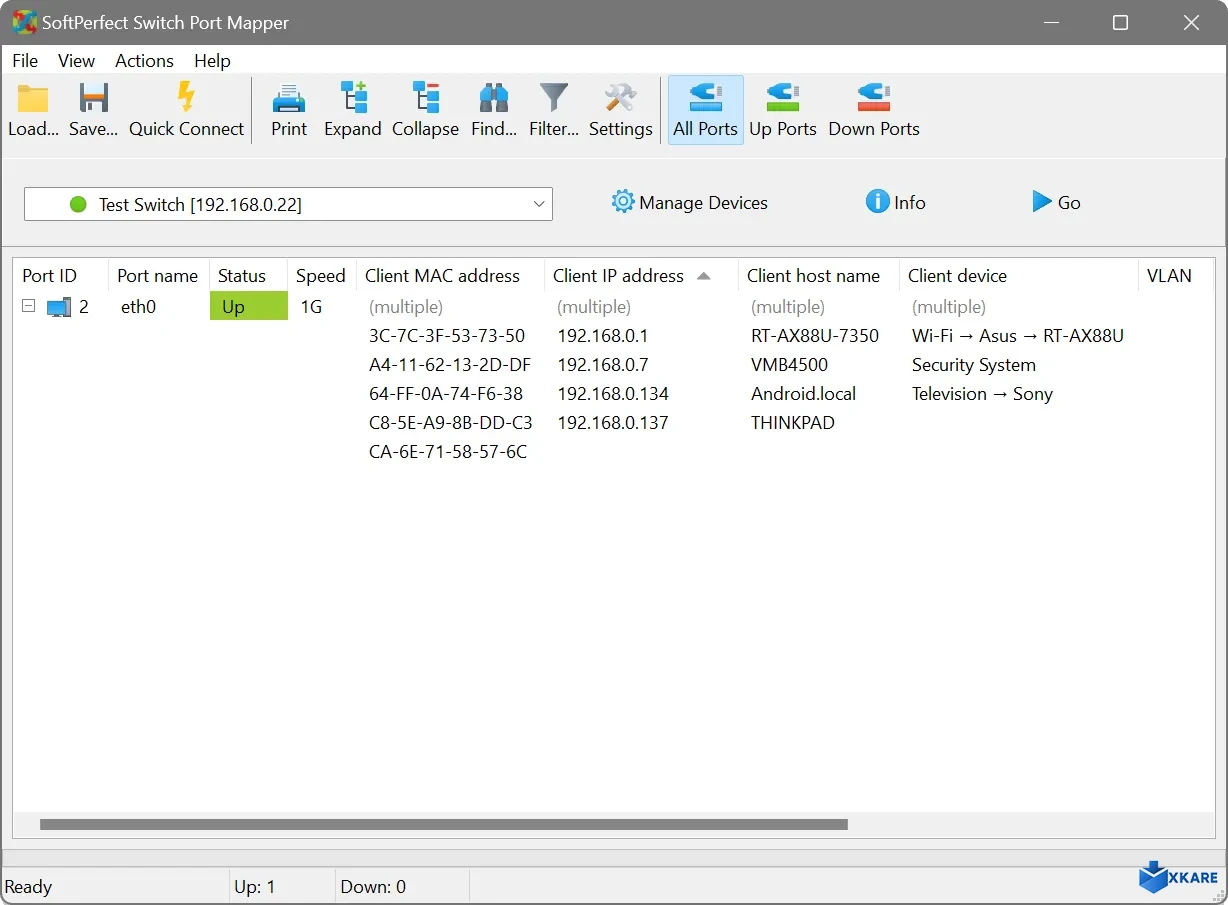Sort by Speed column header
This screenshot has width=1228, height=905.
tap(321, 276)
